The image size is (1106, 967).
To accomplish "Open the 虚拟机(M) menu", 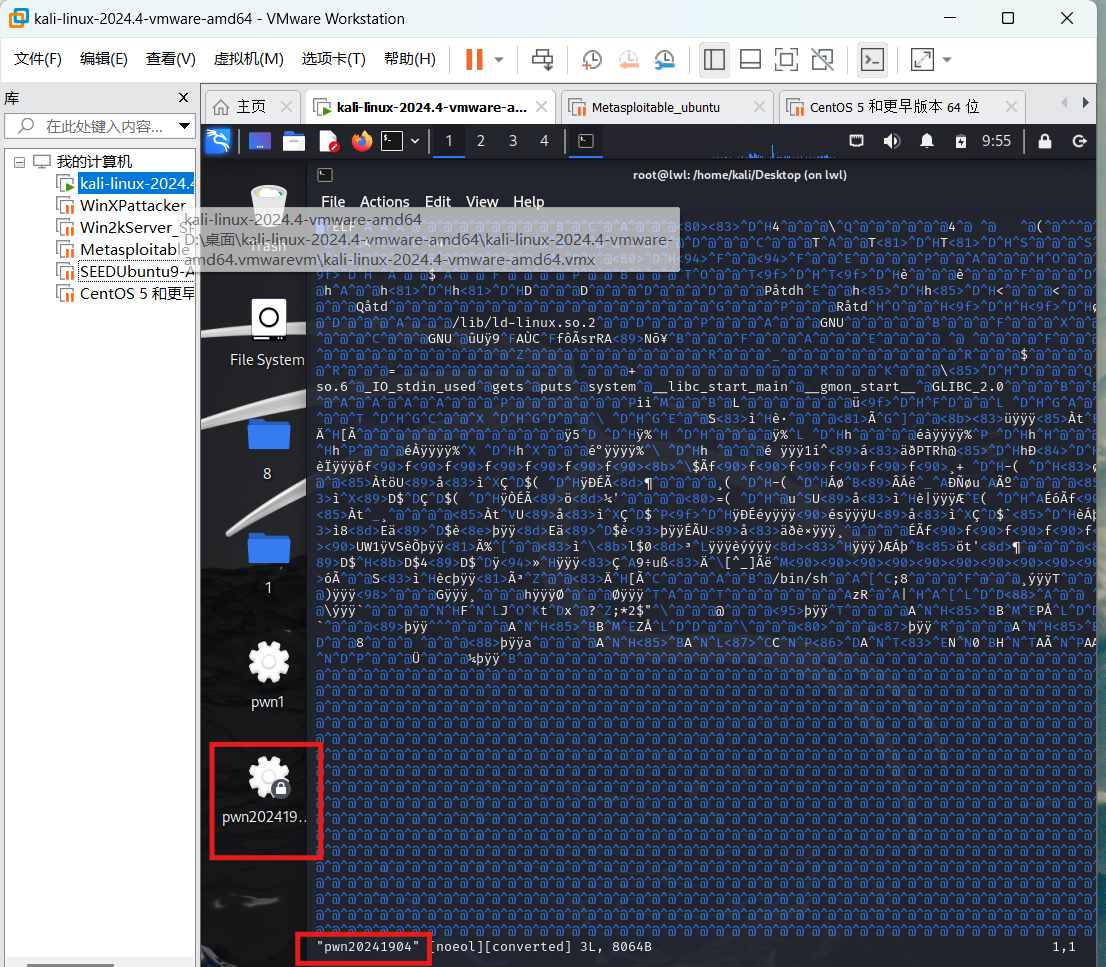I will pyautogui.click(x=248, y=59).
